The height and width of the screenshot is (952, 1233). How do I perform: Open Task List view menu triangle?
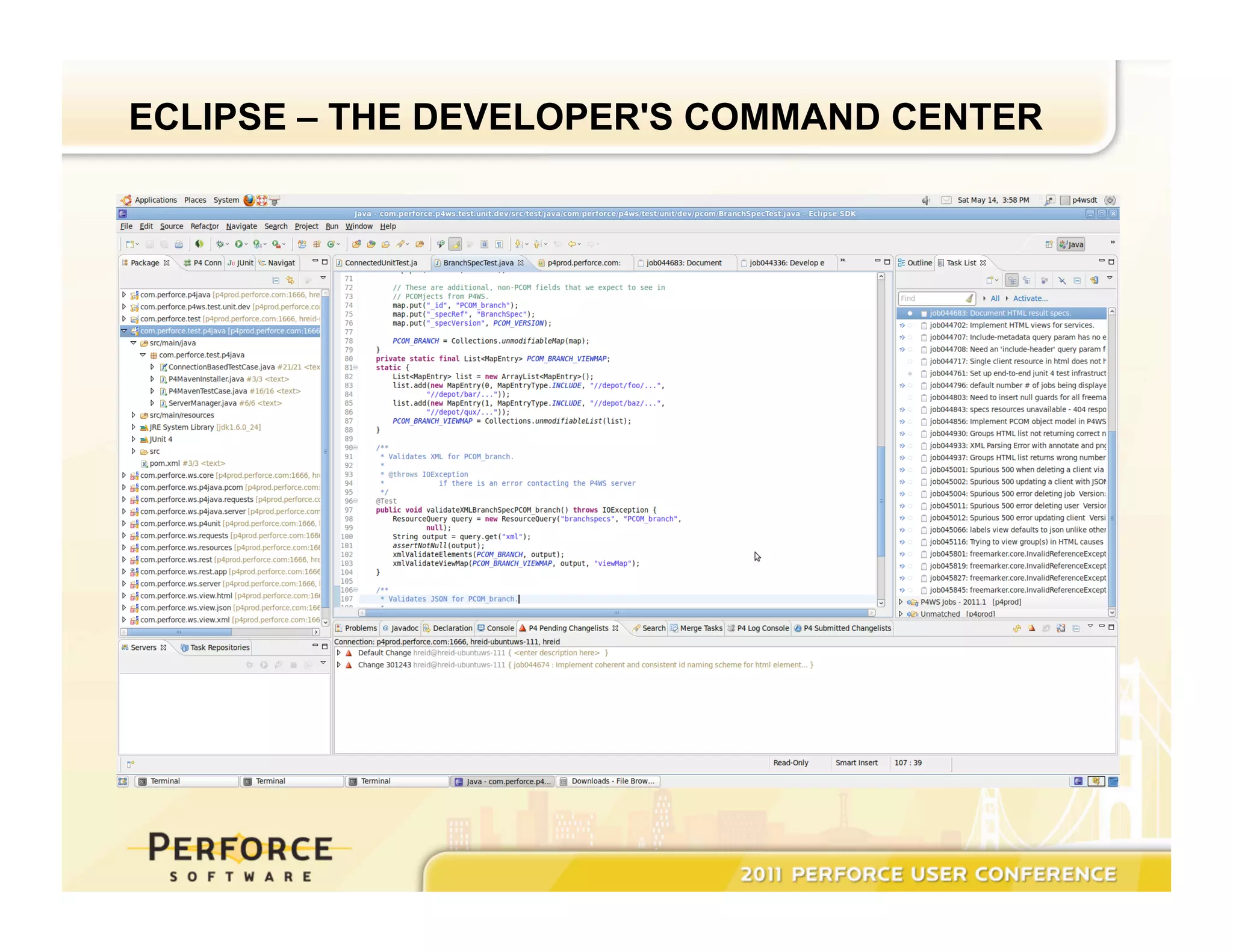coord(1110,278)
